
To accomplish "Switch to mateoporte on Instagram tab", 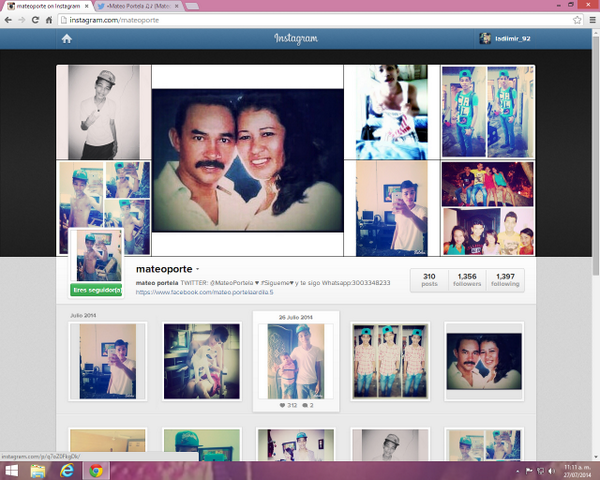I will pos(48,6).
